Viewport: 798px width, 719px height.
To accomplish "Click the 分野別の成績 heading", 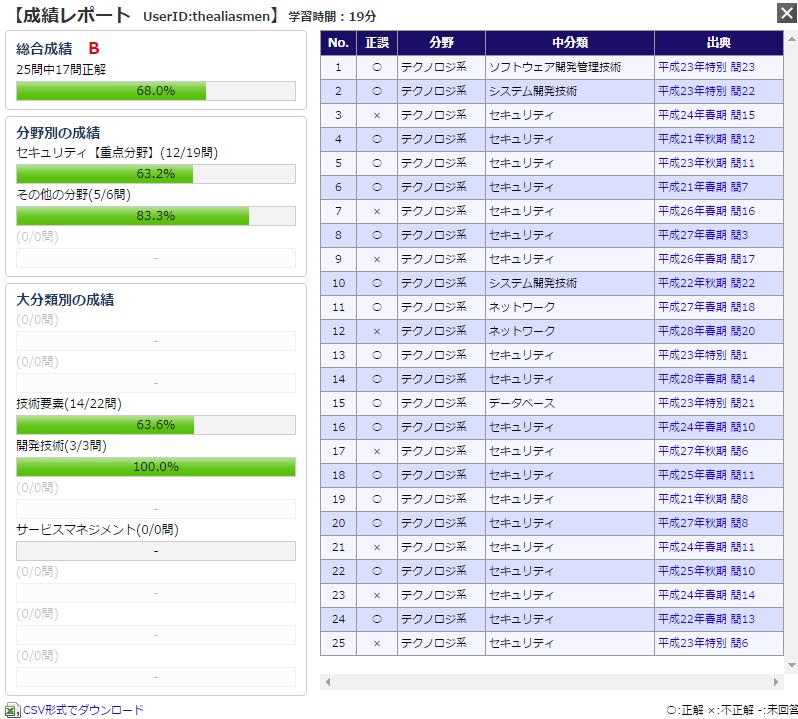I will 58,133.
